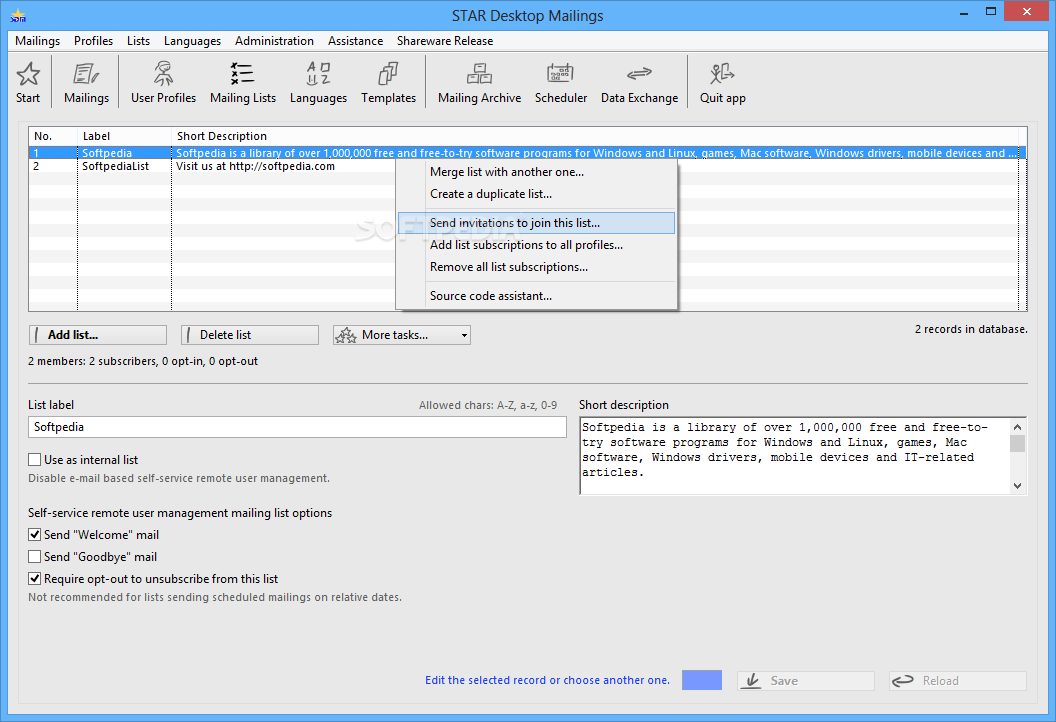
Task: Open the Data Exchange toolbar icon
Action: tap(639, 82)
